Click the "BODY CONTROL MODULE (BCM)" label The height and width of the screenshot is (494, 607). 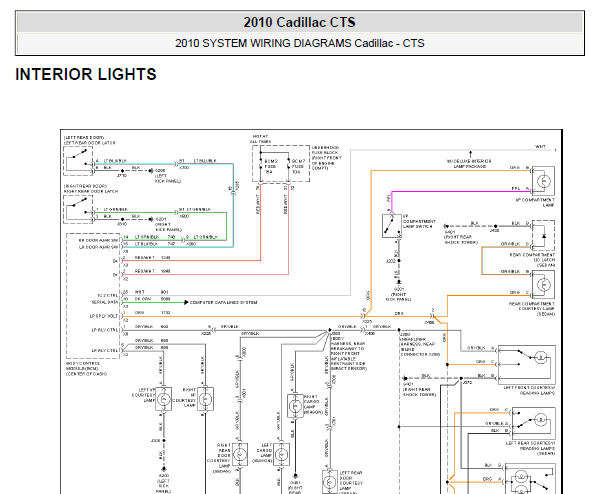pos(83,366)
